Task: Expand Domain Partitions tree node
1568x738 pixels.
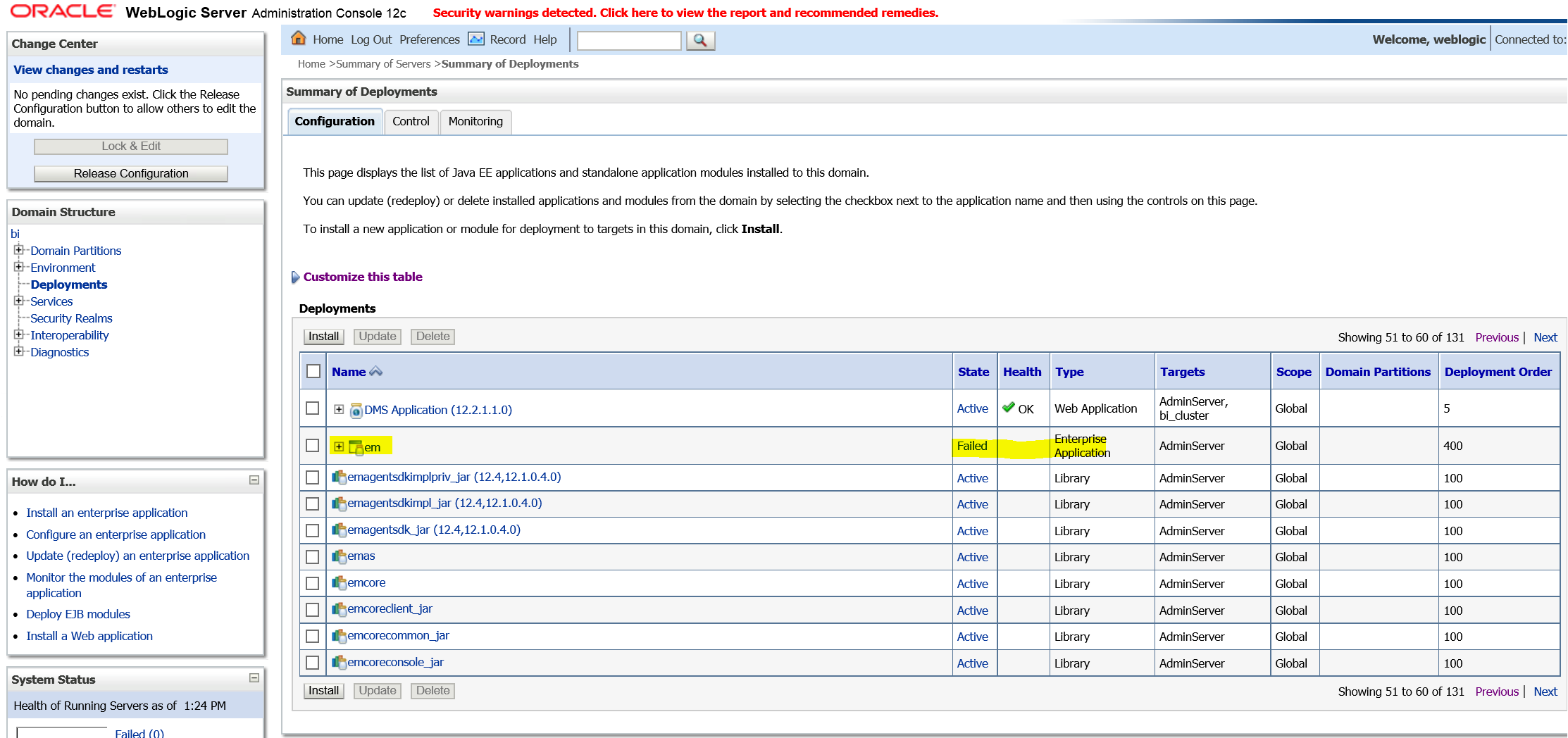Action: click(x=19, y=250)
